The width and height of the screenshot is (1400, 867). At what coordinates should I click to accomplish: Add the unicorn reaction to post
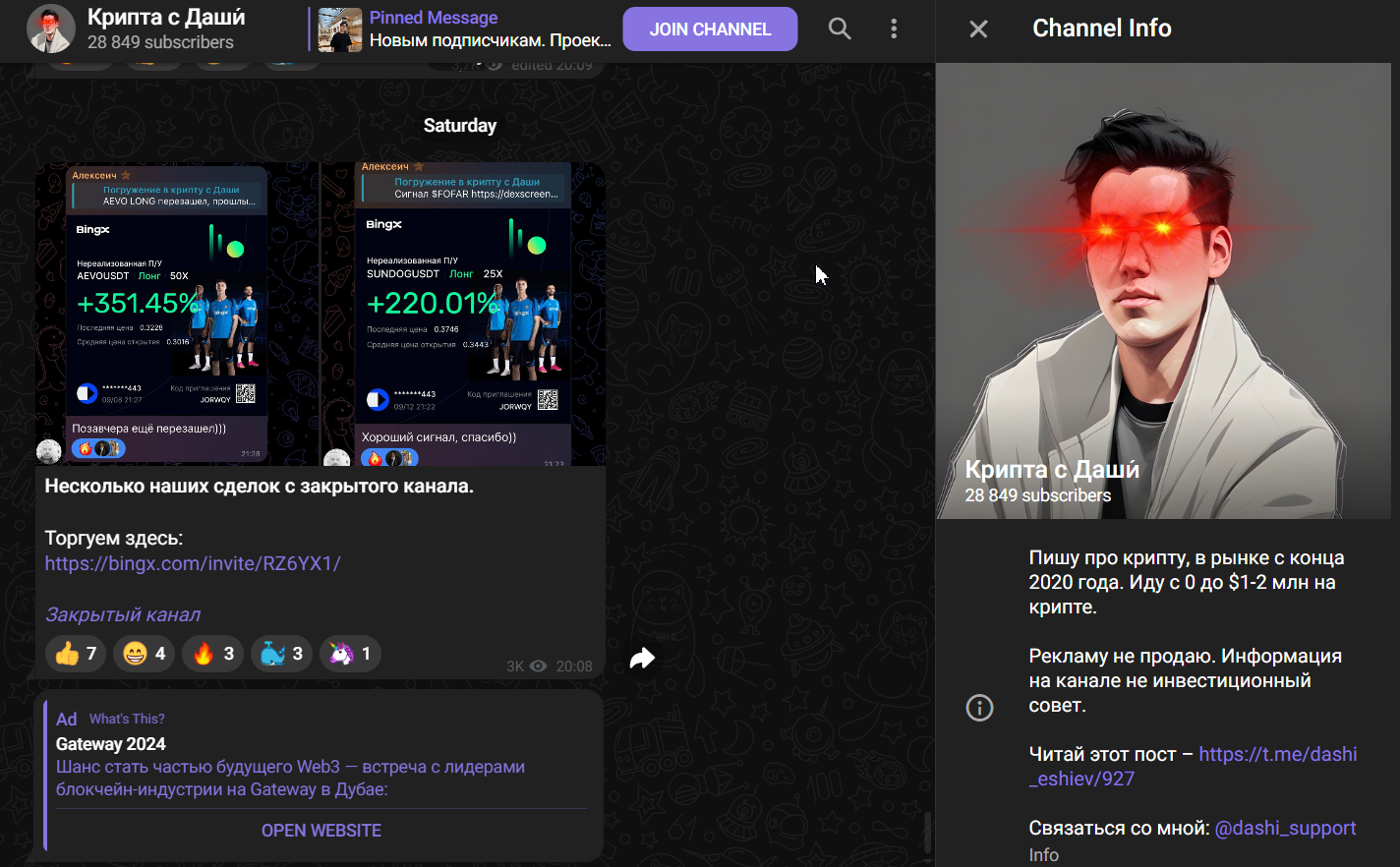351,654
